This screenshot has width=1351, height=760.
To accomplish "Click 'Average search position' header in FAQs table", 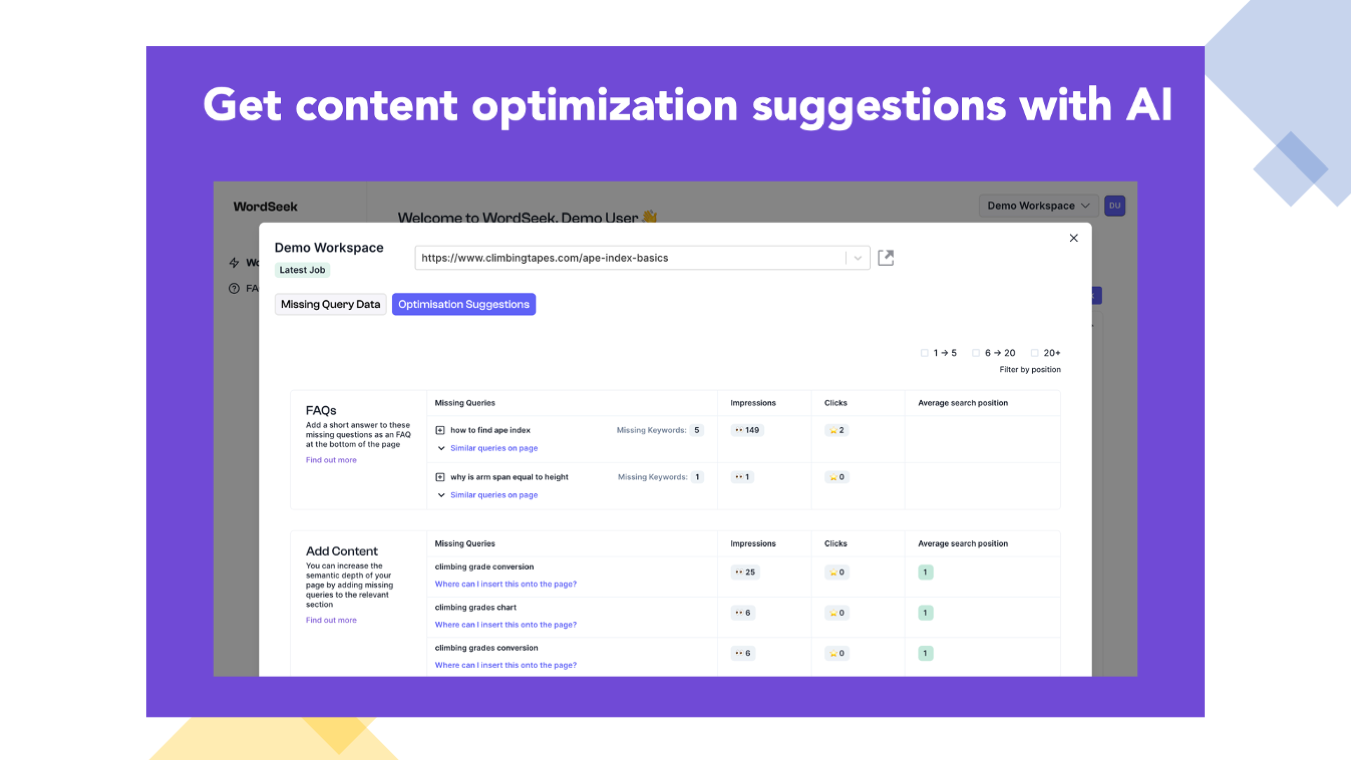I will (x=963, y=403).
